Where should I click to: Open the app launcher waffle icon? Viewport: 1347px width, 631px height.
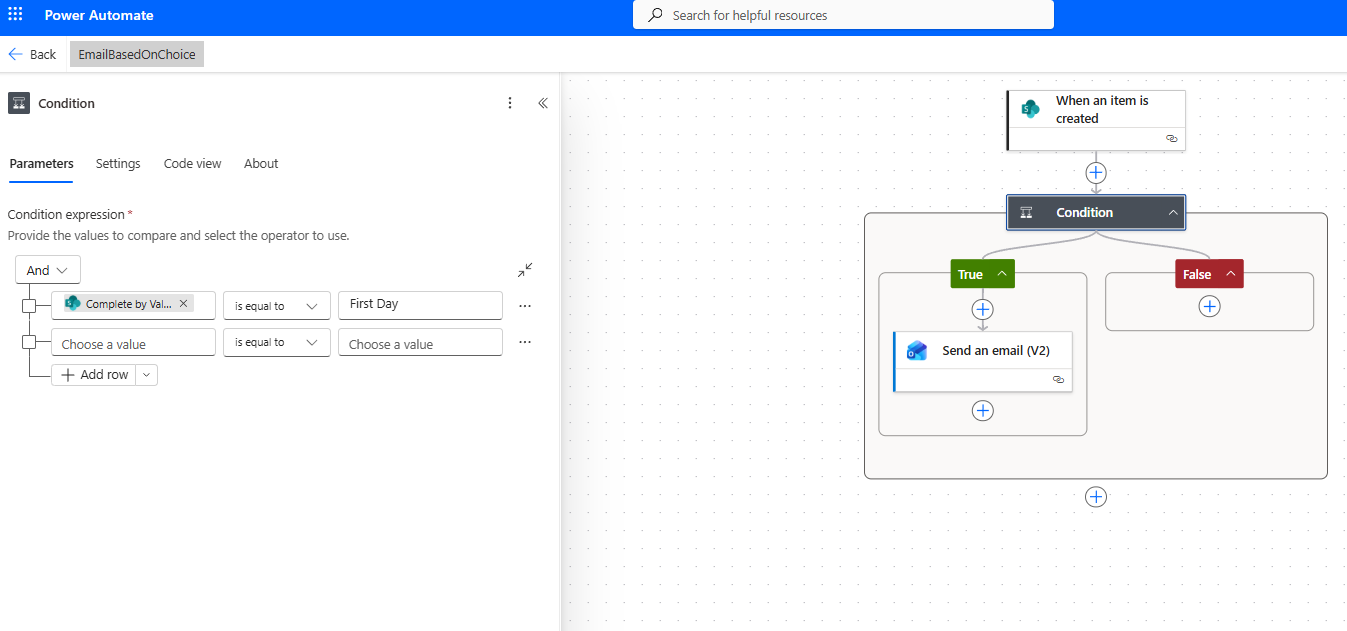click(15, 15)
